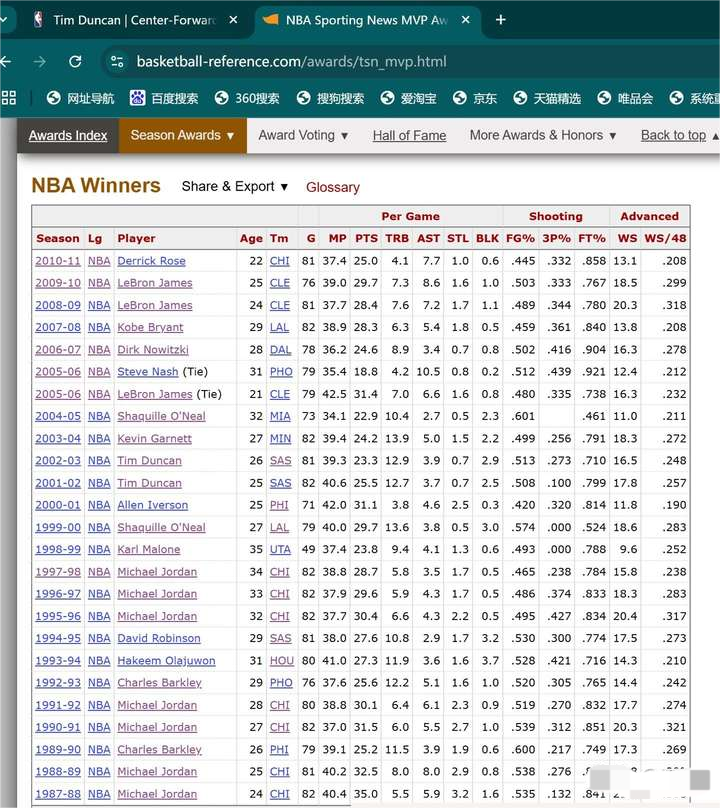Open the 2001-02 season link

coord(58,483)
